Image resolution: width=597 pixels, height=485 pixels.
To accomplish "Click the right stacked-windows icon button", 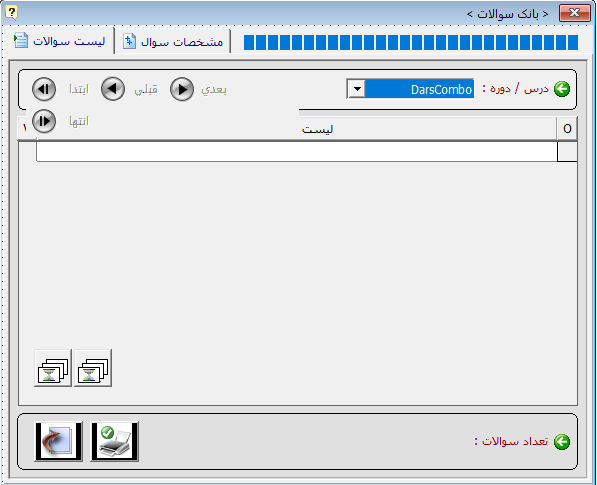I will coord(93,368).
